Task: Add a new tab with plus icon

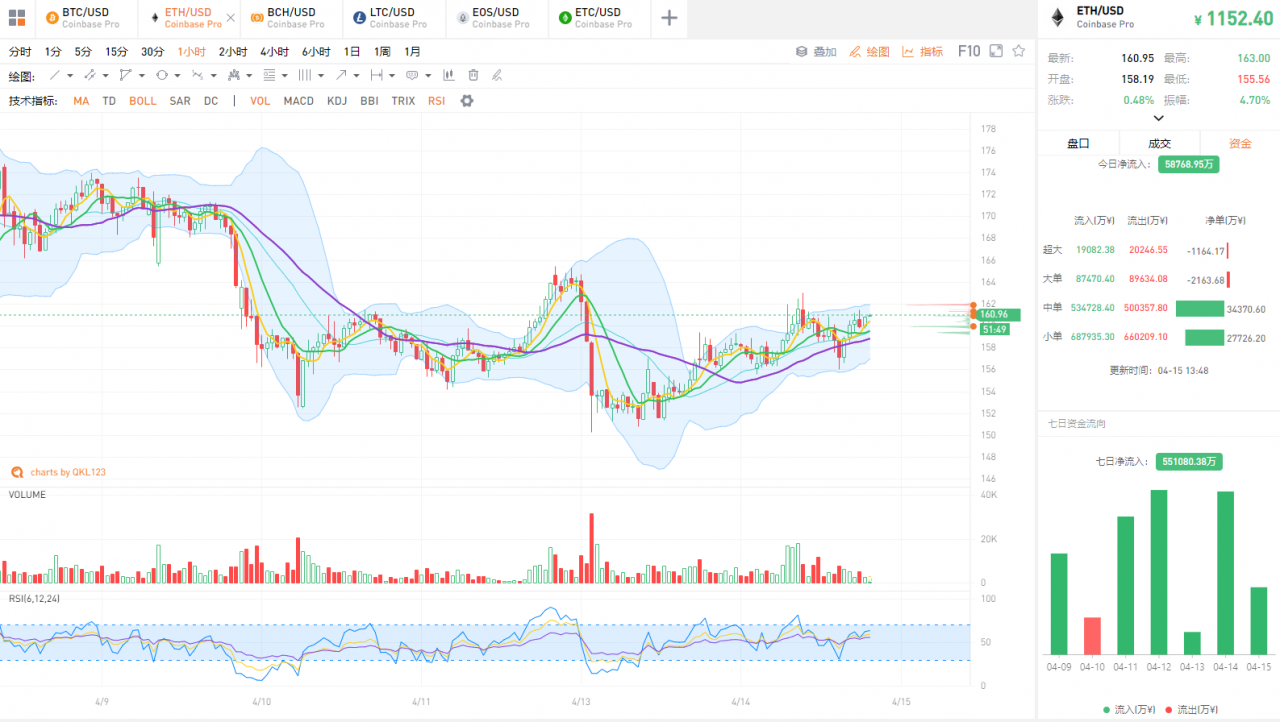Action: (669, 18)
